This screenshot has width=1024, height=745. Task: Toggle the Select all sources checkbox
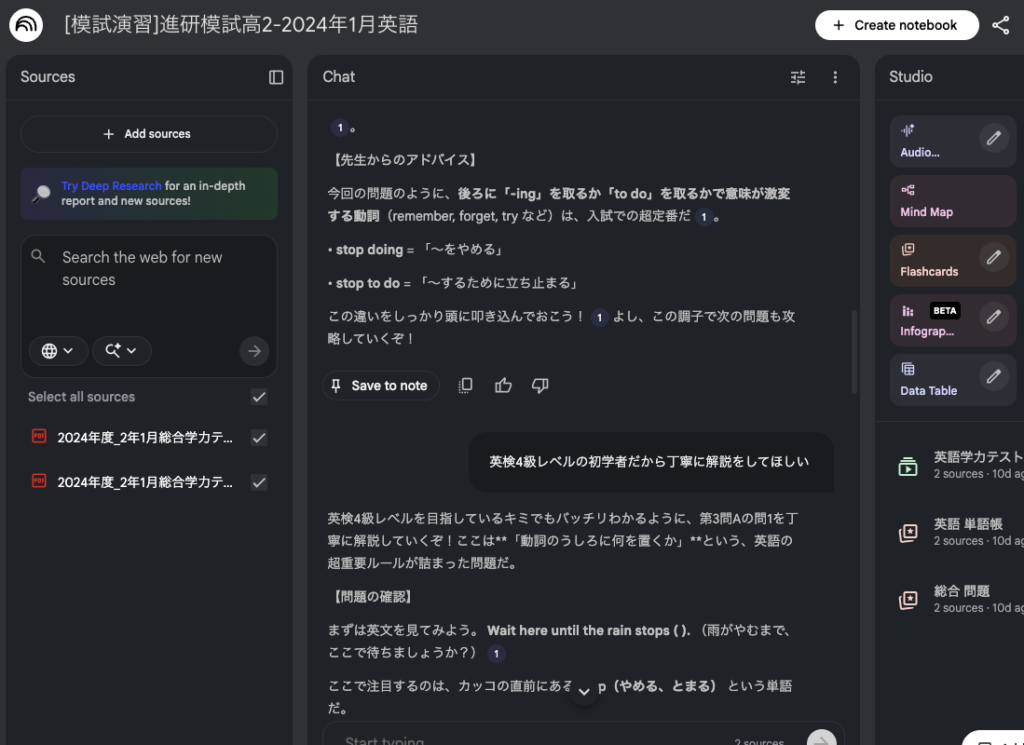coord(259,397)
